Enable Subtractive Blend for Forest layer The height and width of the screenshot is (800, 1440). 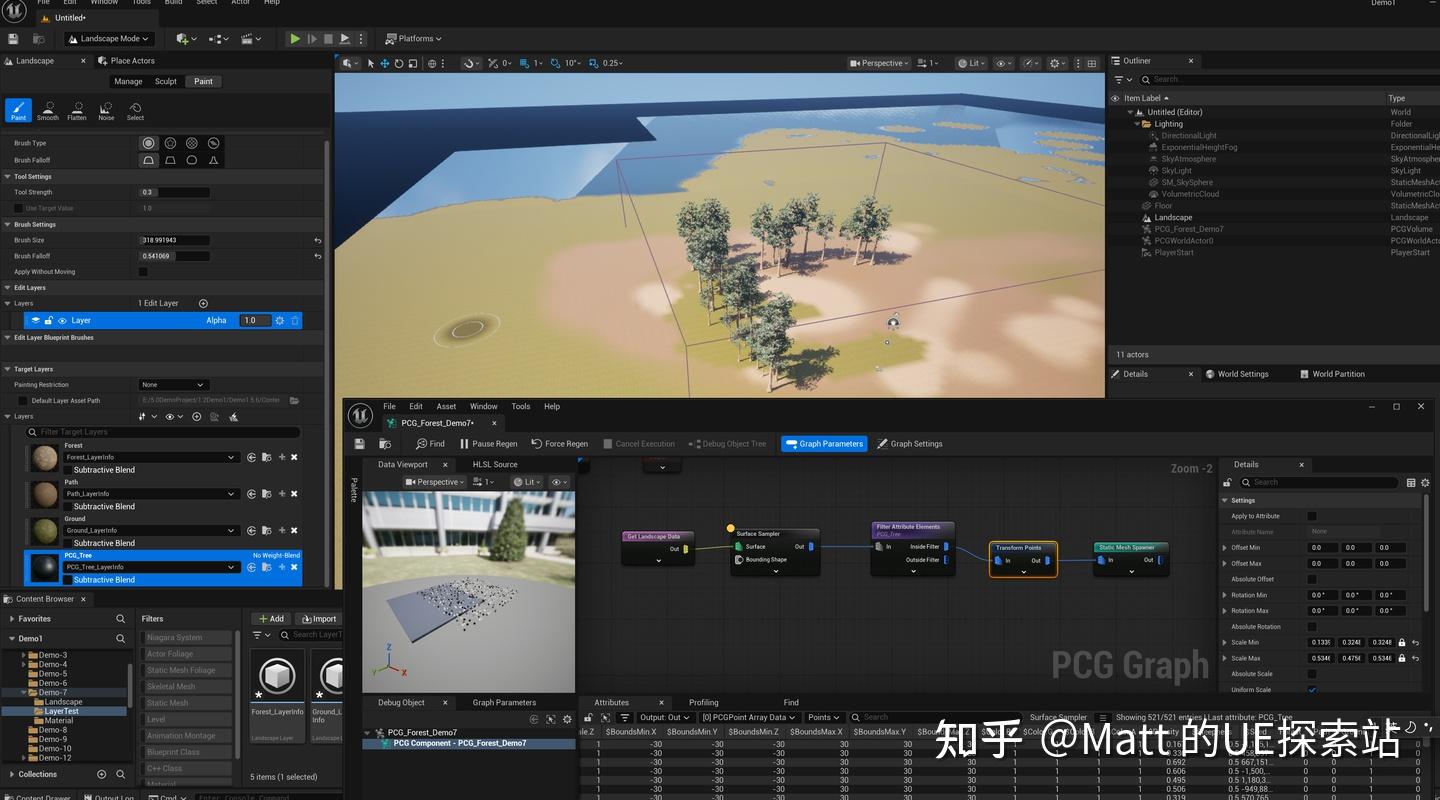(67, 470)
